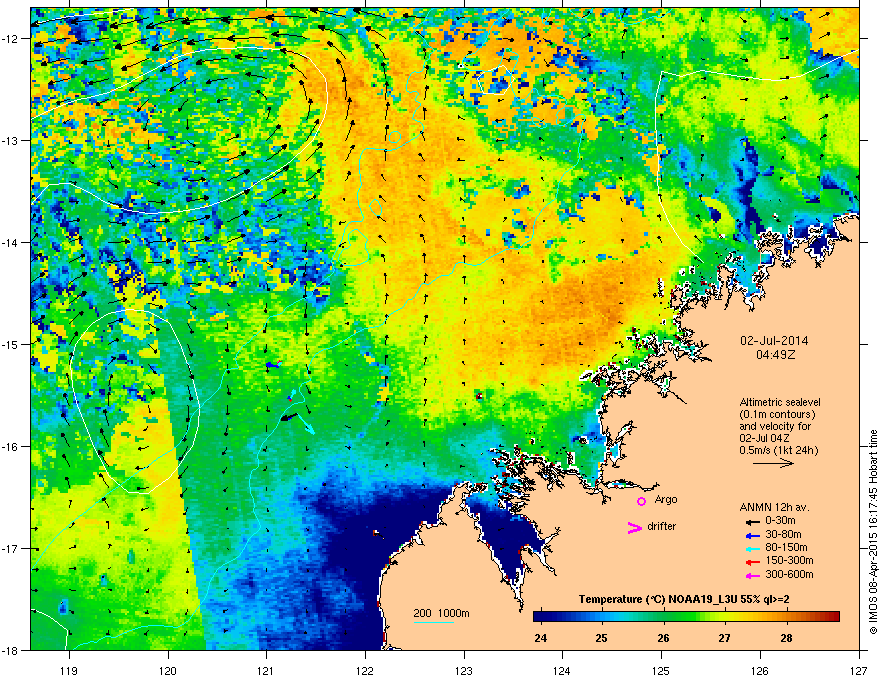Image resolution: width=880 pixels, height=680 pixels.
Task: Click the 30-80m depth label
Action: [783, 535]
